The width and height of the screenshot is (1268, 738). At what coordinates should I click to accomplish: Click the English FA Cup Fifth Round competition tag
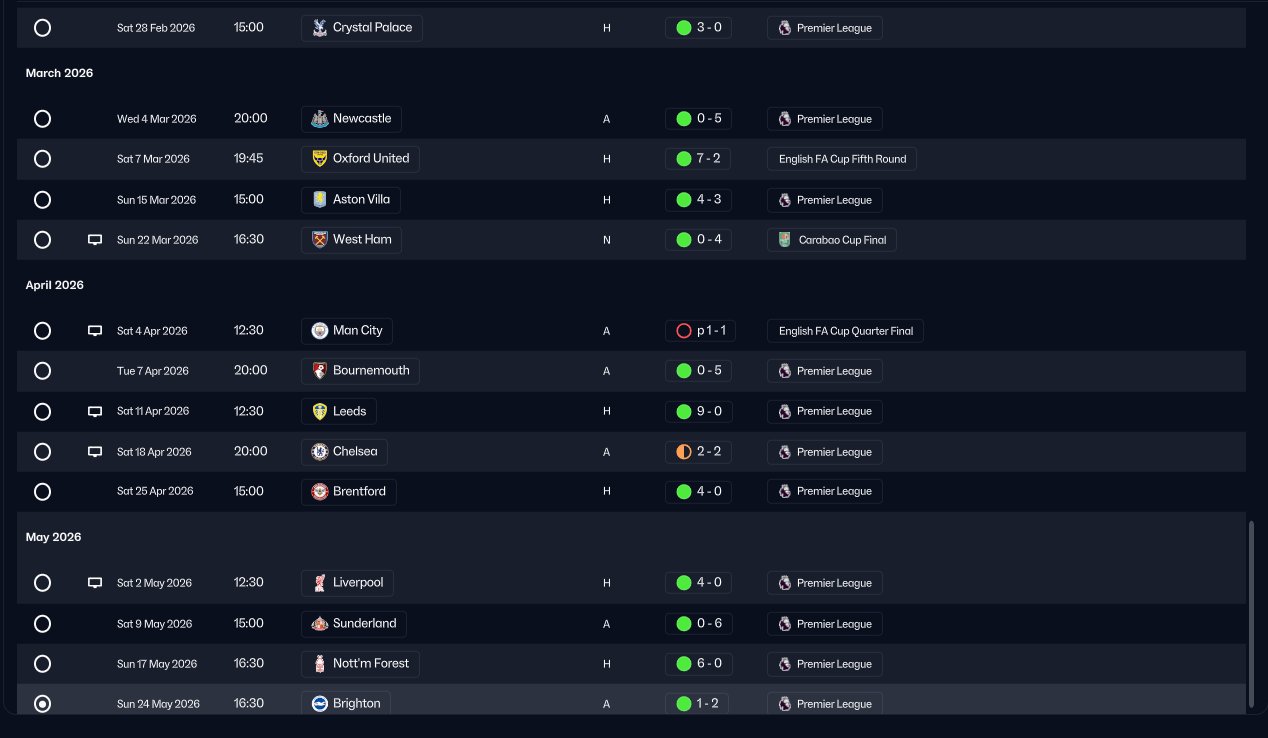[x=842, y=159]
